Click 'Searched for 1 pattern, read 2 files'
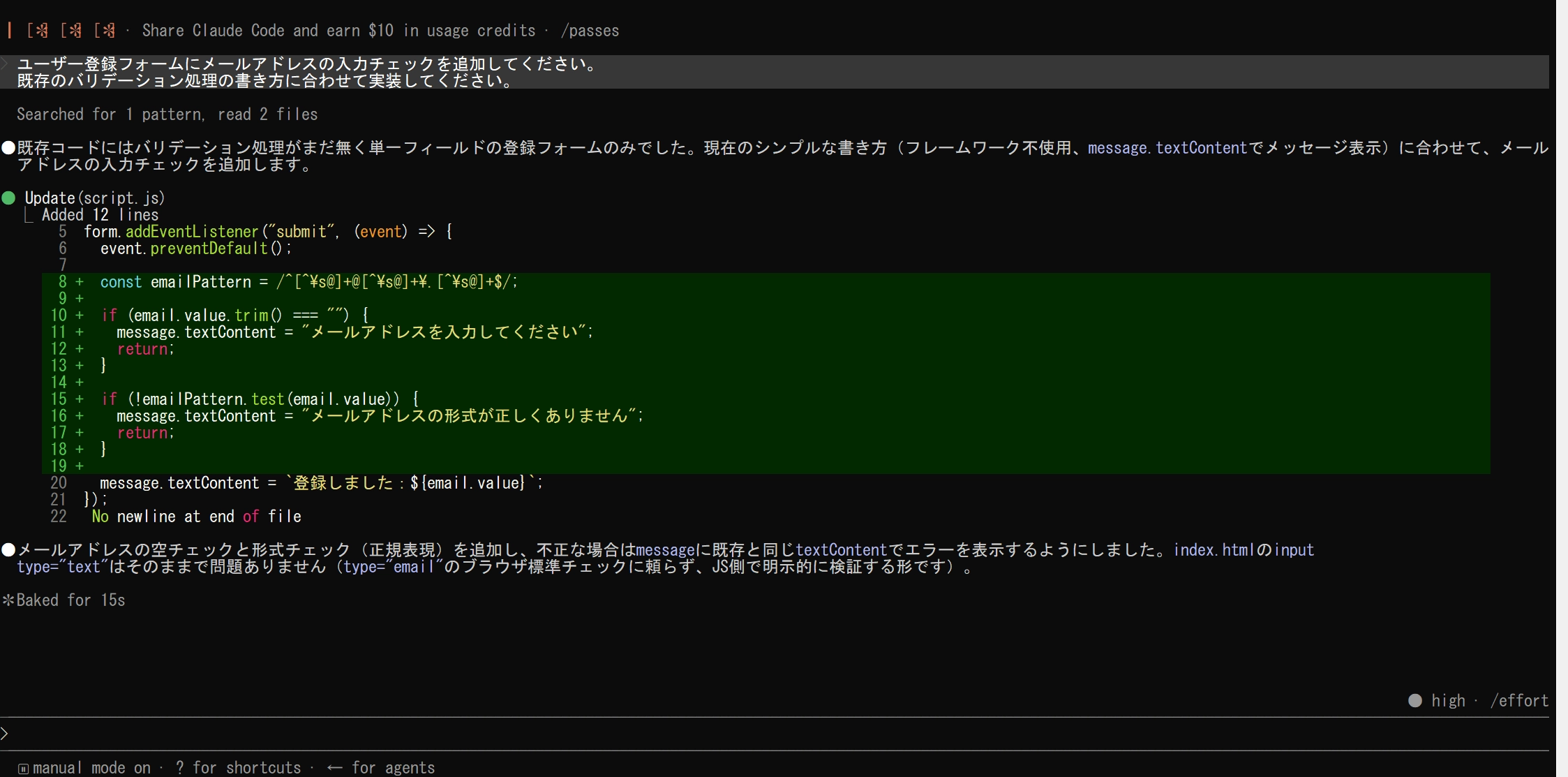This screenshot has height=777, width=1568. coord(167,114)
